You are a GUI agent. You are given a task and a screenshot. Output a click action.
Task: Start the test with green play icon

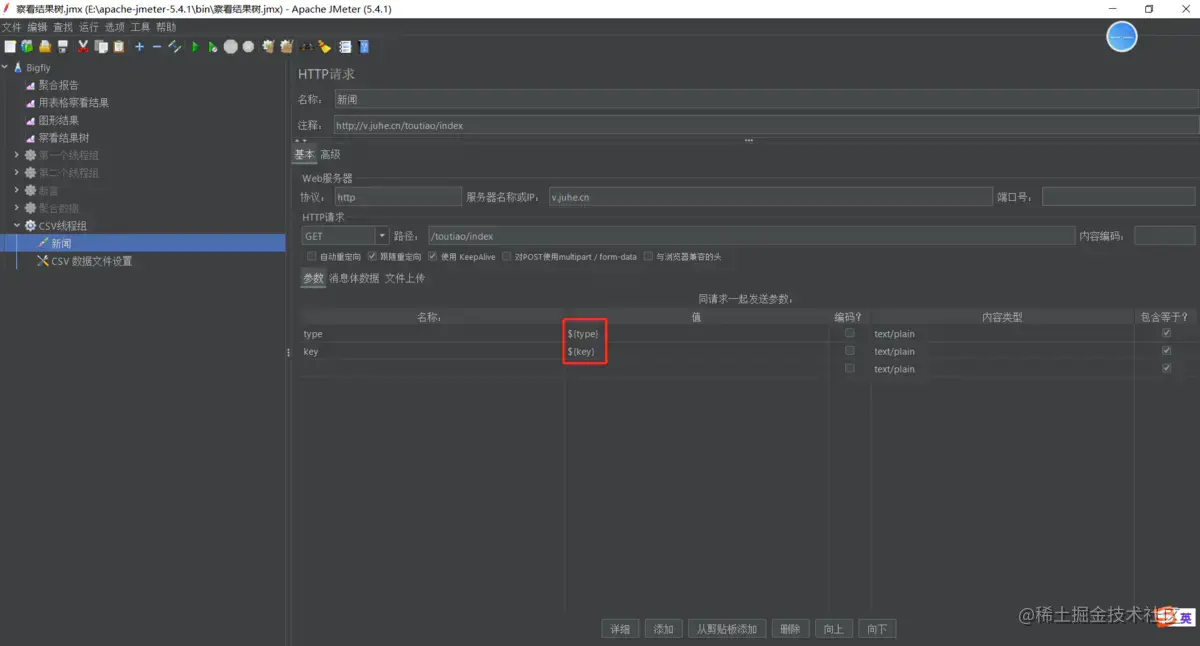coord(196,46)
